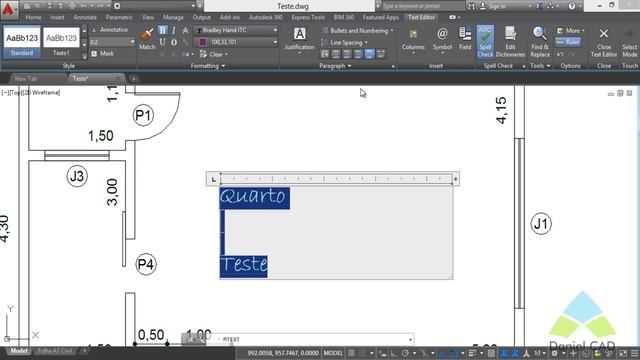Click the Customization menu icon in status bar
Viewport: 640px width, 360px height.
point(634,353)
